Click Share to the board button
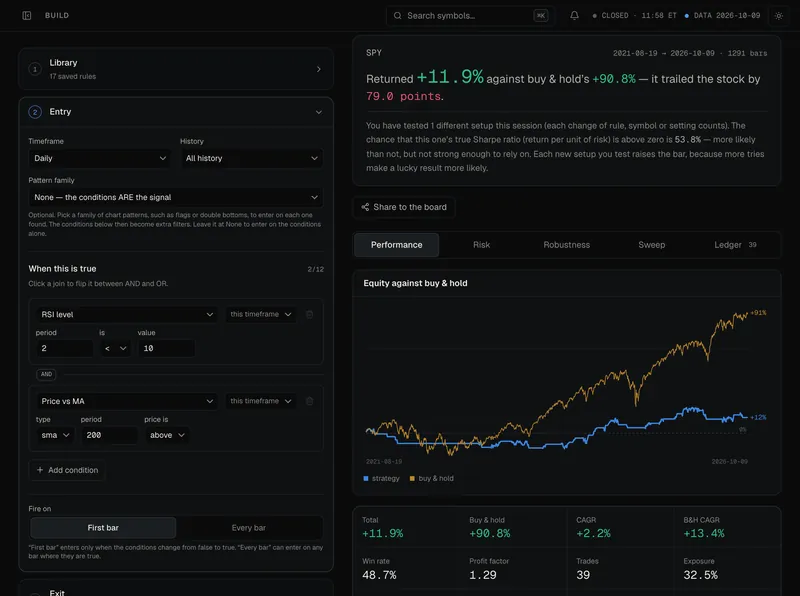 coord(404,207)
